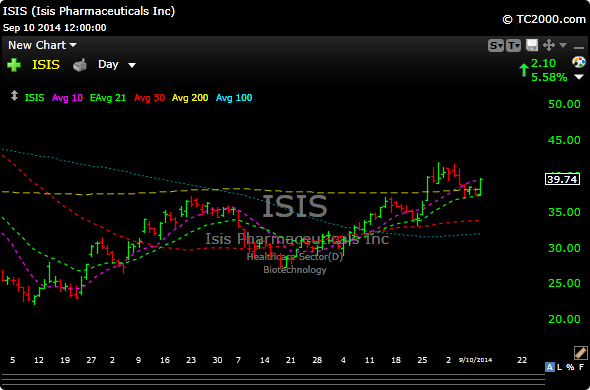Click the four-arrow move window icon
The width and height of the screenshot is (590, 390).
click(x=549, y=46)
